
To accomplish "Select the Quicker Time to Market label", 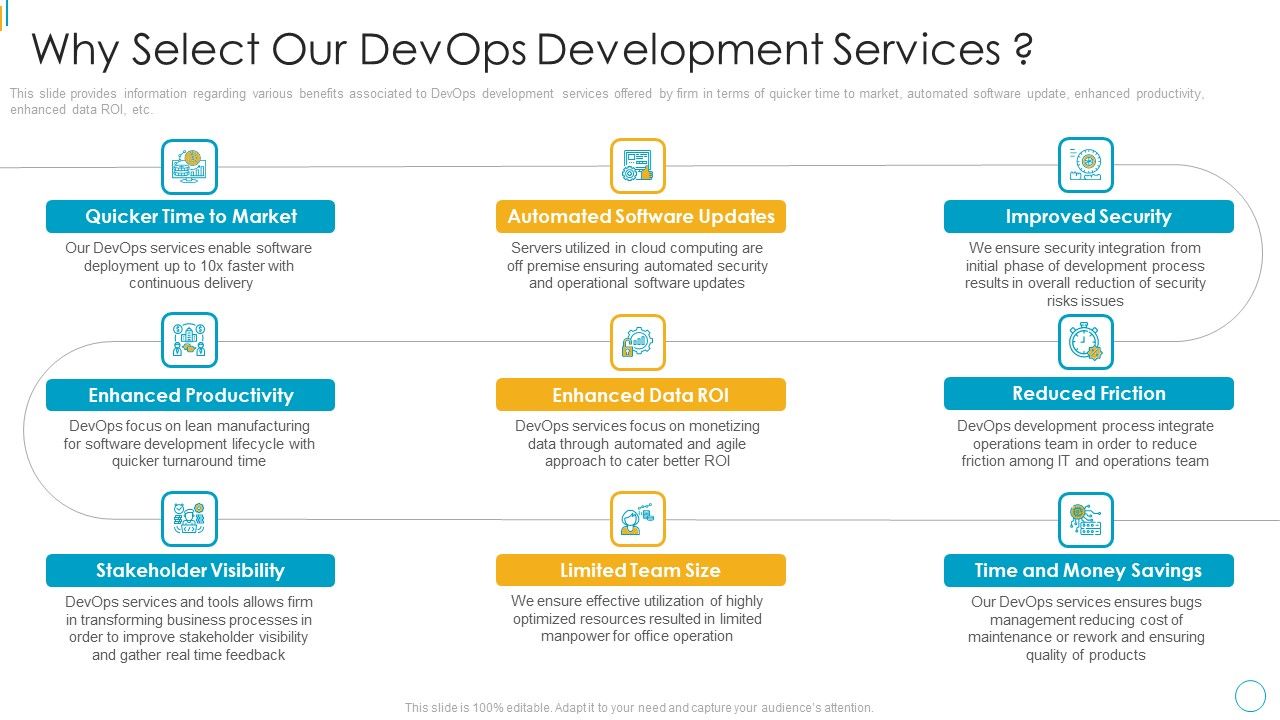I will click(x=190, y=216).
